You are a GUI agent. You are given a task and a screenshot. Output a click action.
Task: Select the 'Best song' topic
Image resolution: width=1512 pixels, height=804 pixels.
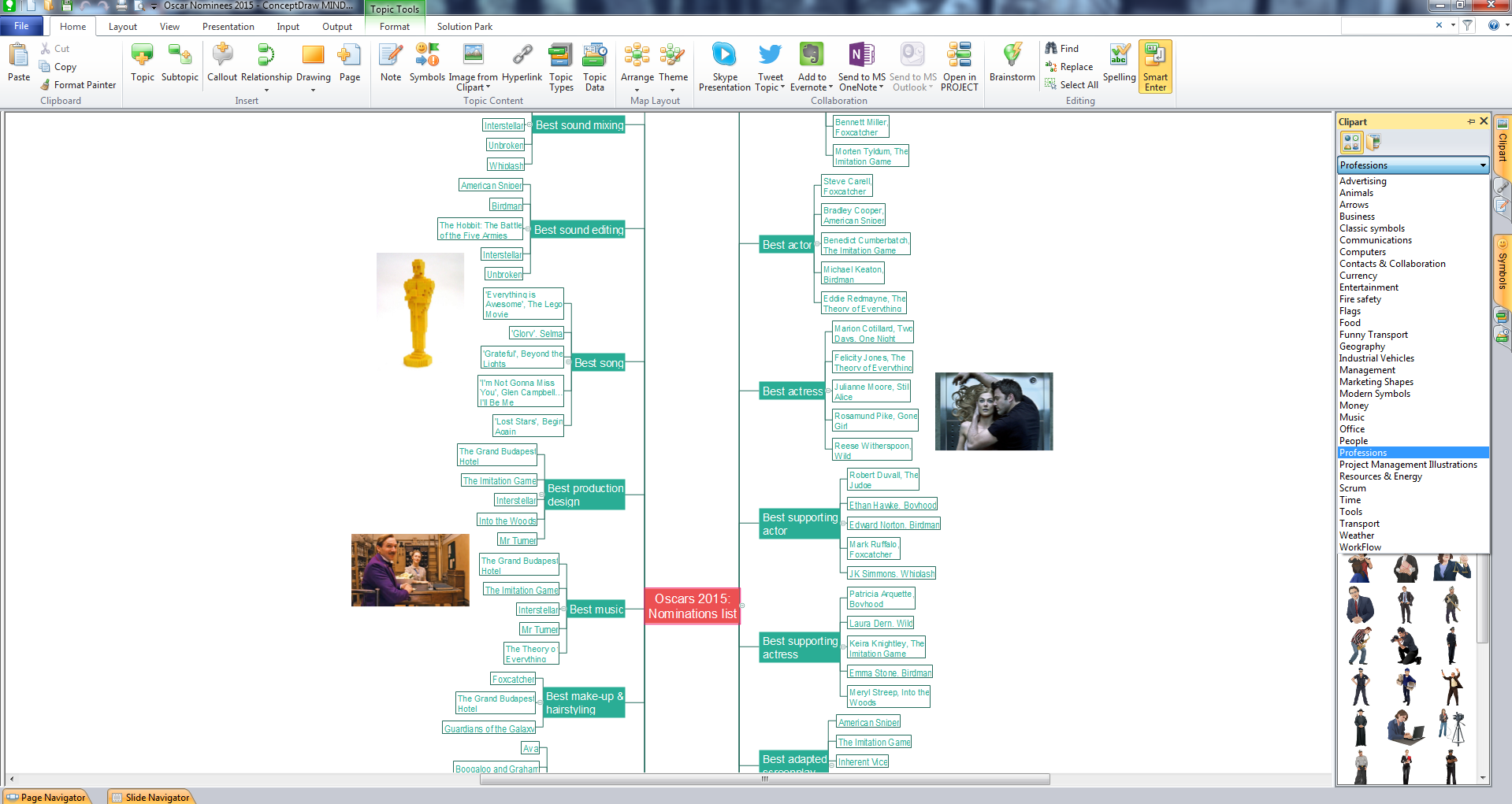tap(598, 363)
